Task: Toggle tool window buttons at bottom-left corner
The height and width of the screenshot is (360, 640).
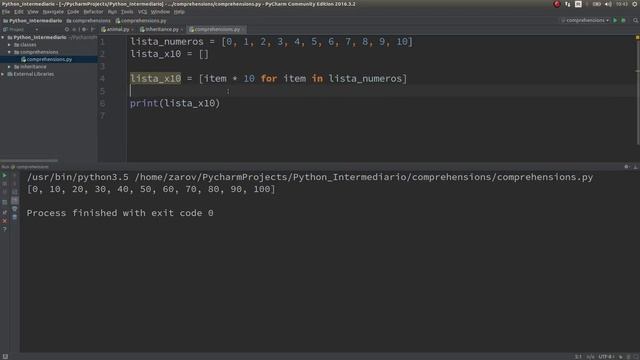Action: (5, 356)
